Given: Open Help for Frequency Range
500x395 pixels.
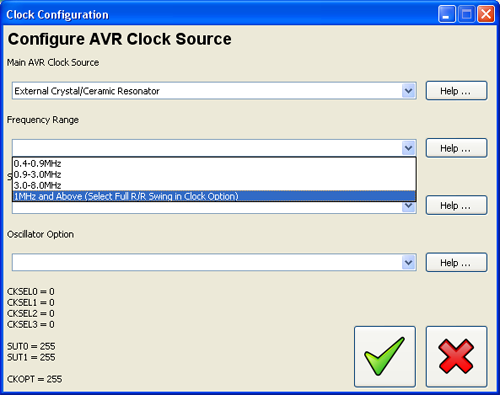Looking at the screenshot, I should 456,148.
